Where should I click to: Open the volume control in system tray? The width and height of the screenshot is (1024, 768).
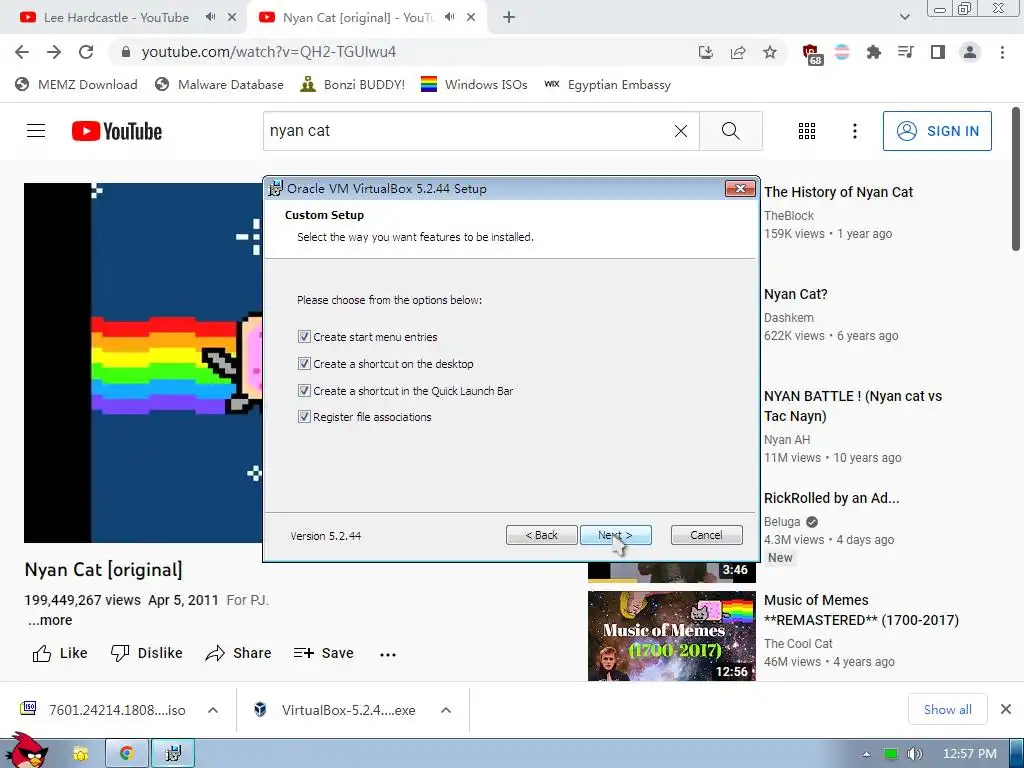coord(915,754)
